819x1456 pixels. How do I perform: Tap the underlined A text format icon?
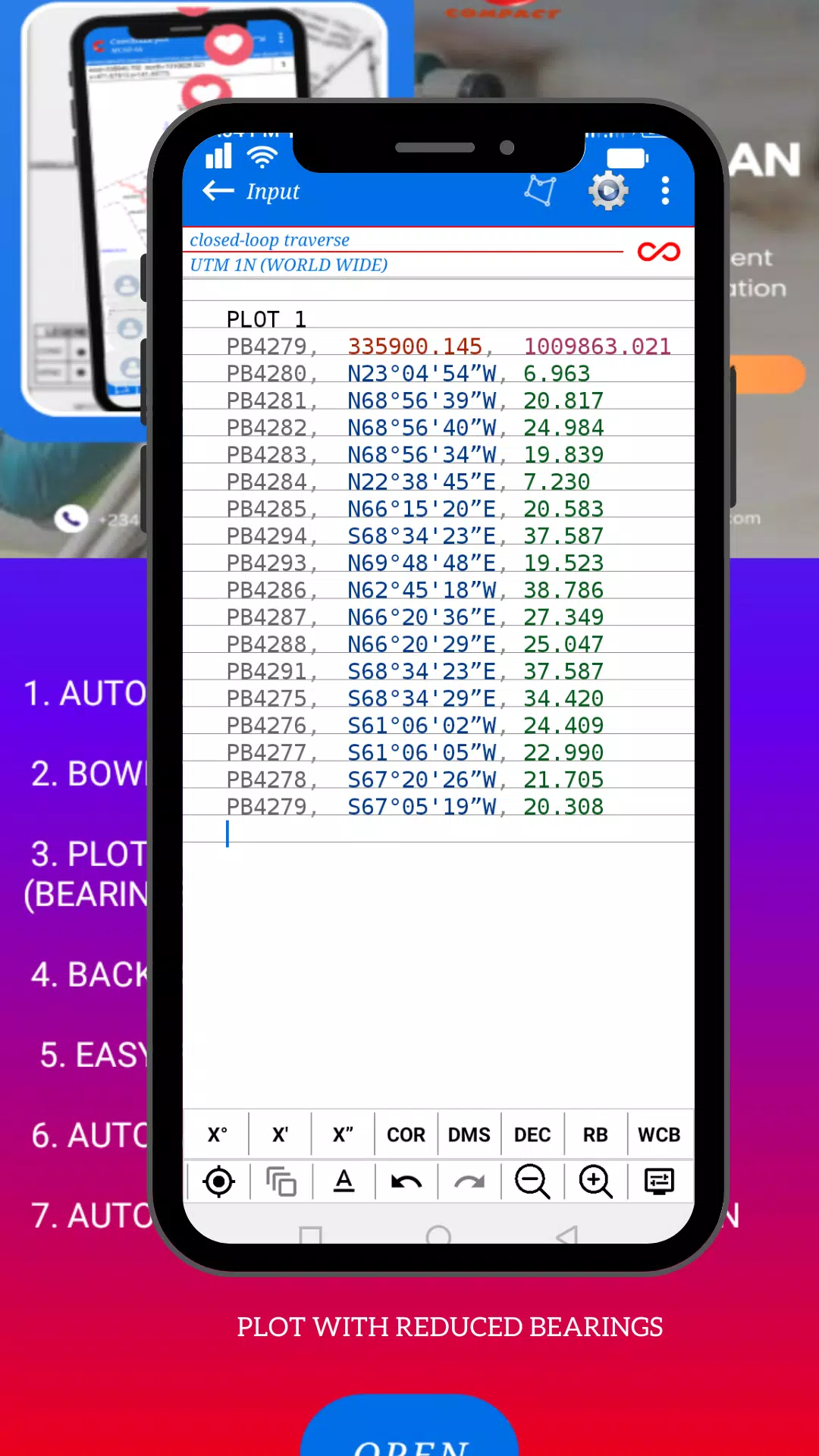click(344, 1181)
